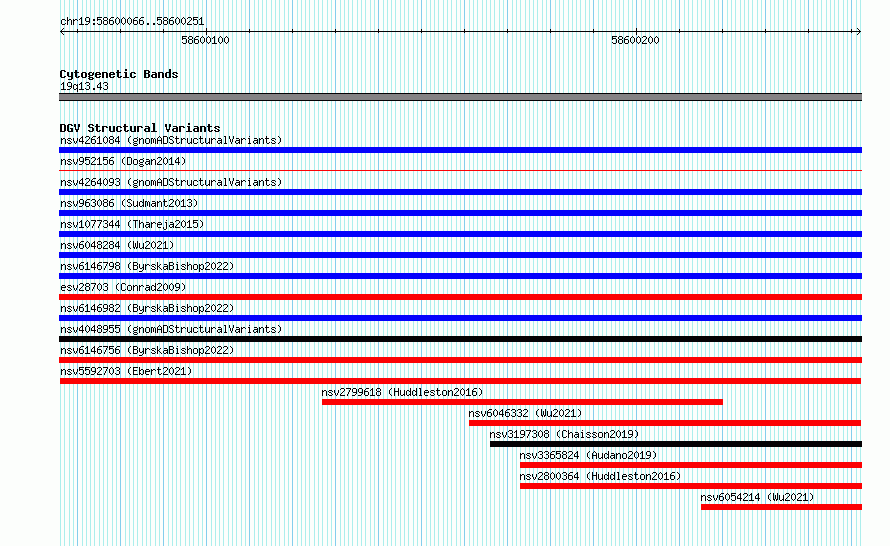Viewport: 890px width, 546px height.
Task: Click the nsv2800364 (Huddleston2016) label
Action: coord(600,476)
